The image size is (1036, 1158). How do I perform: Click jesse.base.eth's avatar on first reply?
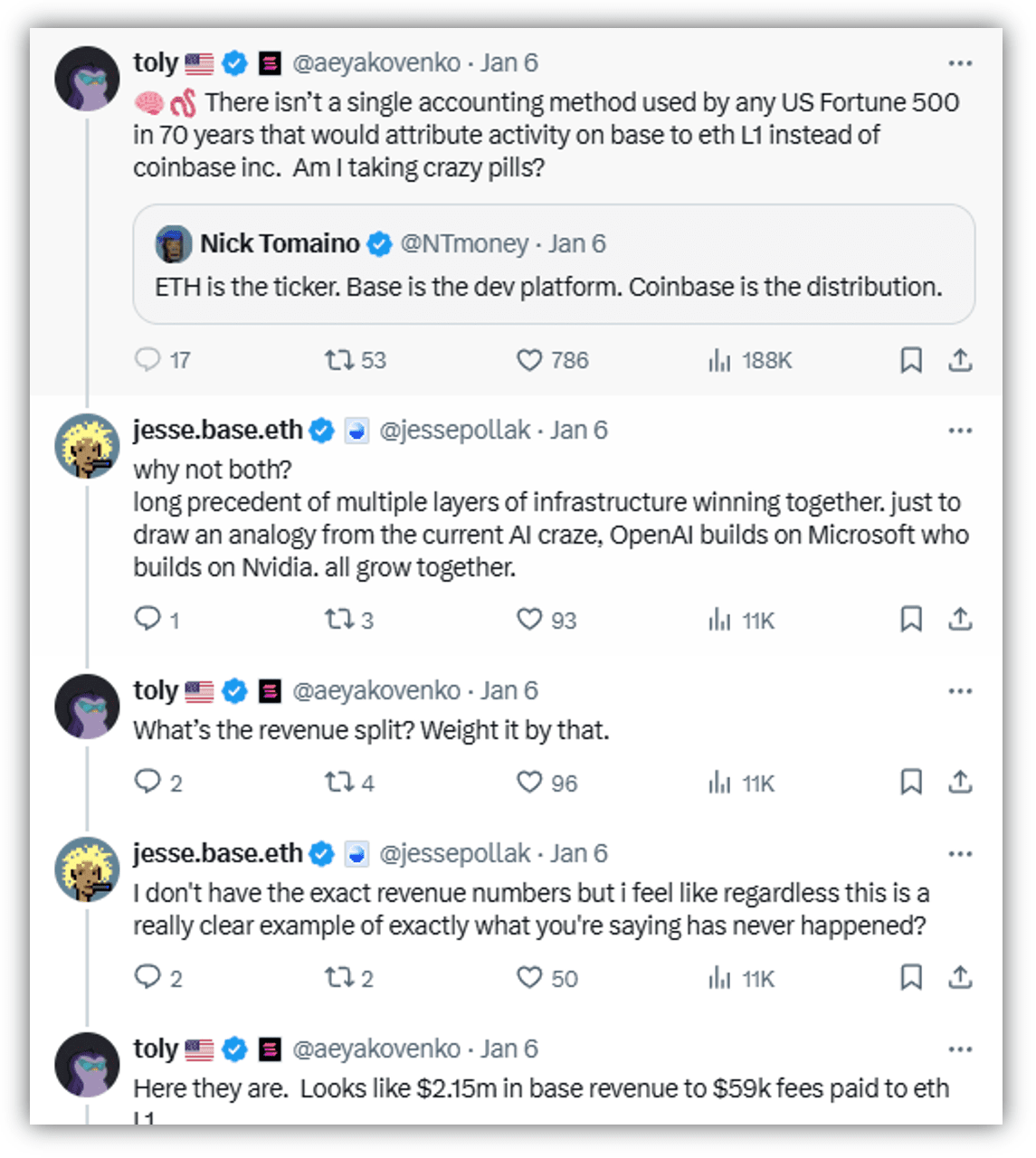click(x=87, y=445)
